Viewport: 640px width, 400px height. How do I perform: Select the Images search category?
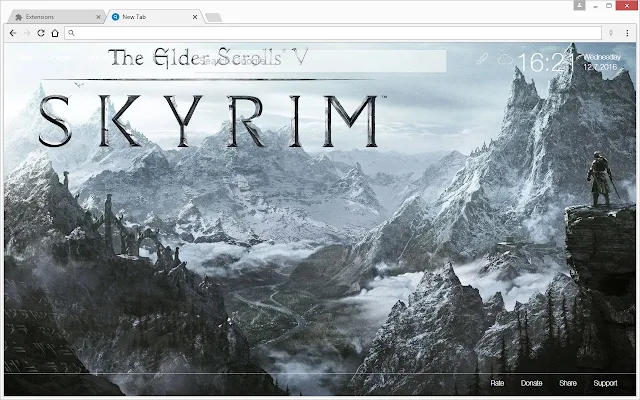[x=60, y=58]
